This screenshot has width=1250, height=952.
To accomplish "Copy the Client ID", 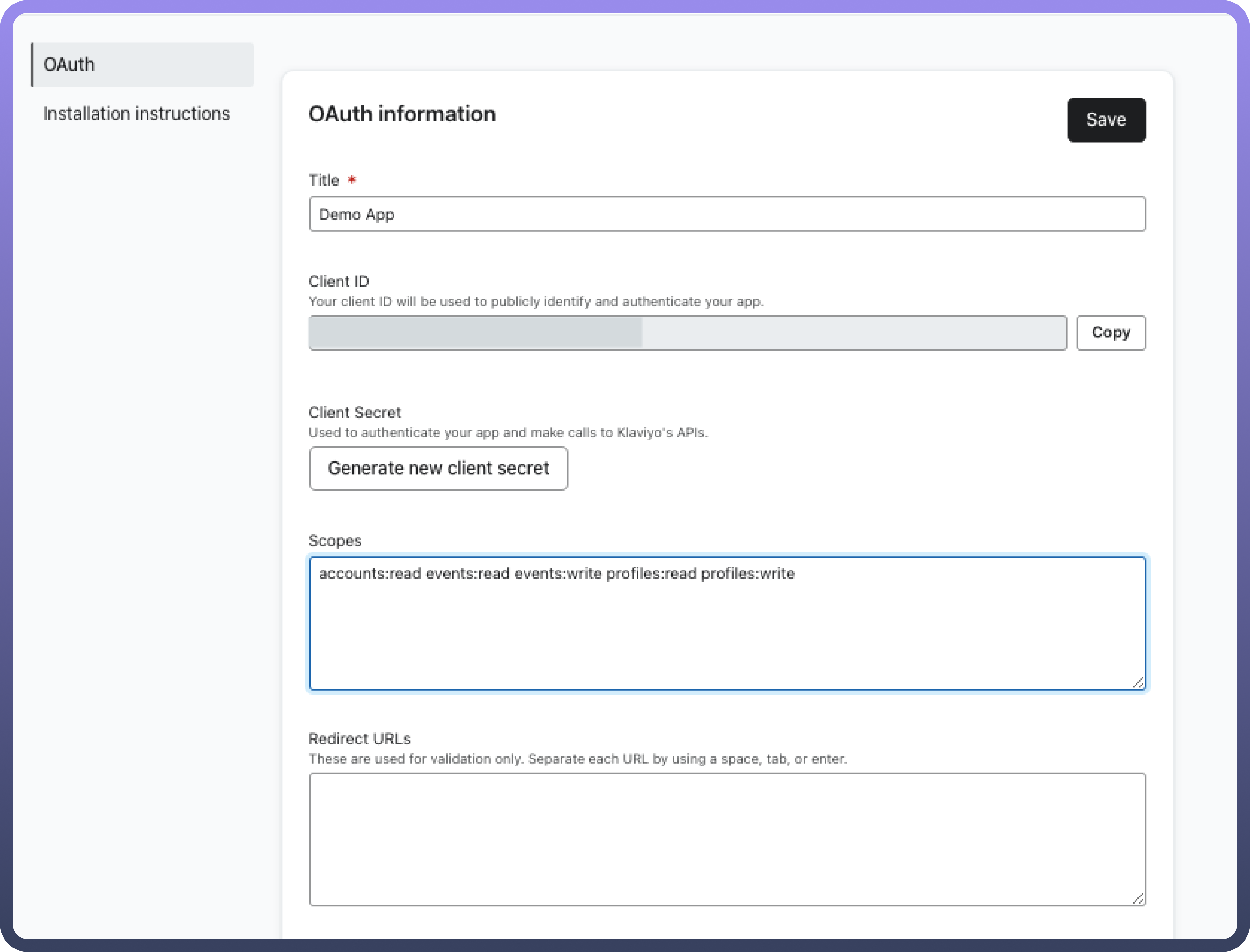I will (x=1111, y=333).
